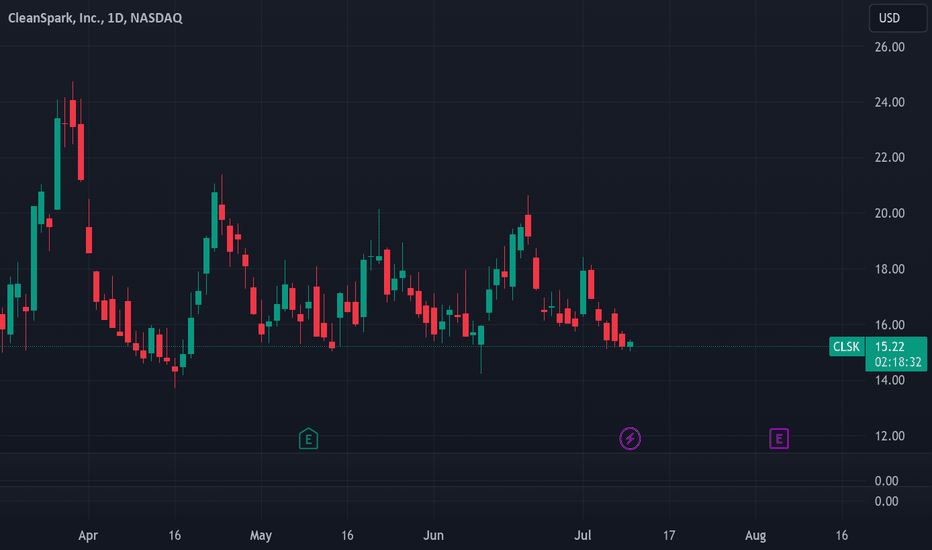Click the purple lightning bolt event marker
Viewport: 932px width, 550px height.
point(630,439)
